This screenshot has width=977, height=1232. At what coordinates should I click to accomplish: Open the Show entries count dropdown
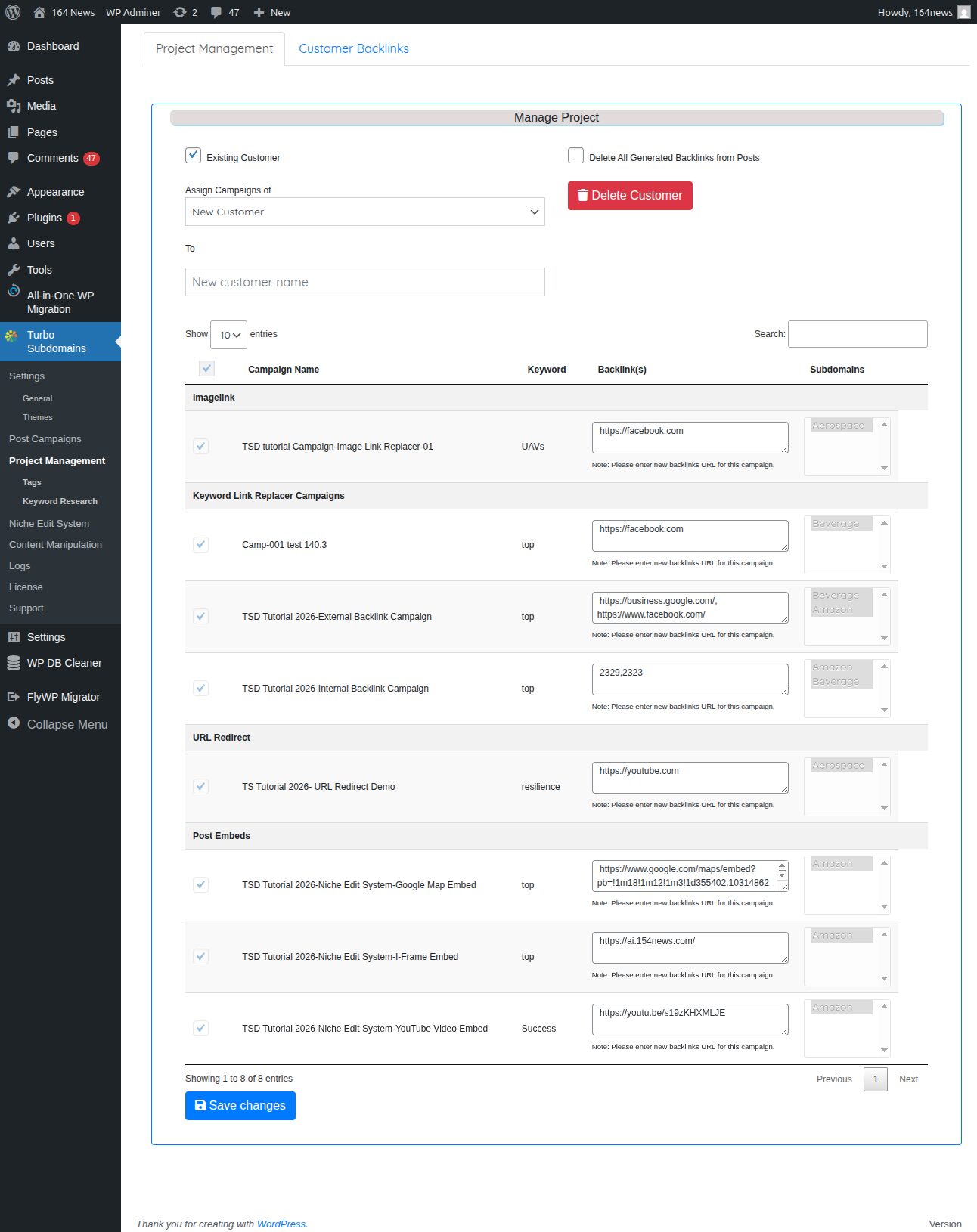tap(228, 335)
